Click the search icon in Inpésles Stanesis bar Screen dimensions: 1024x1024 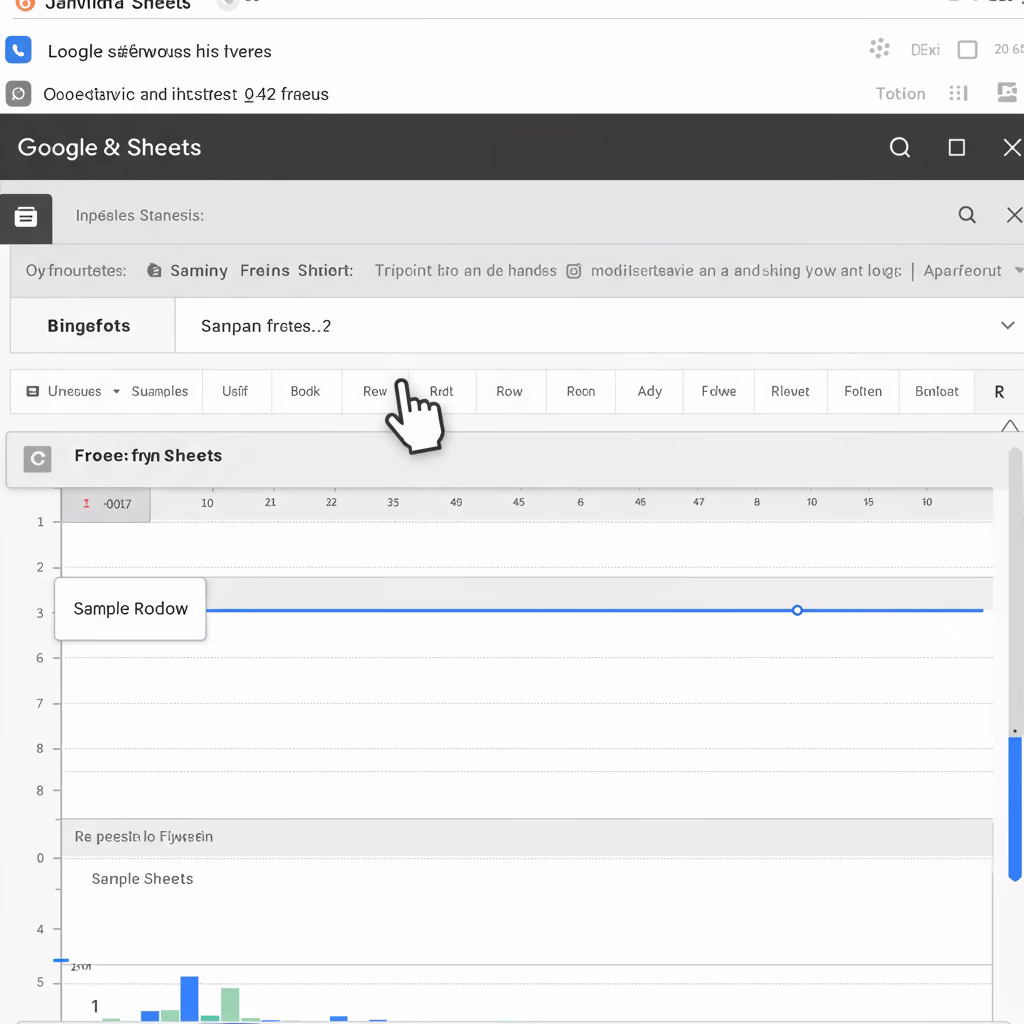coord(967,215)
